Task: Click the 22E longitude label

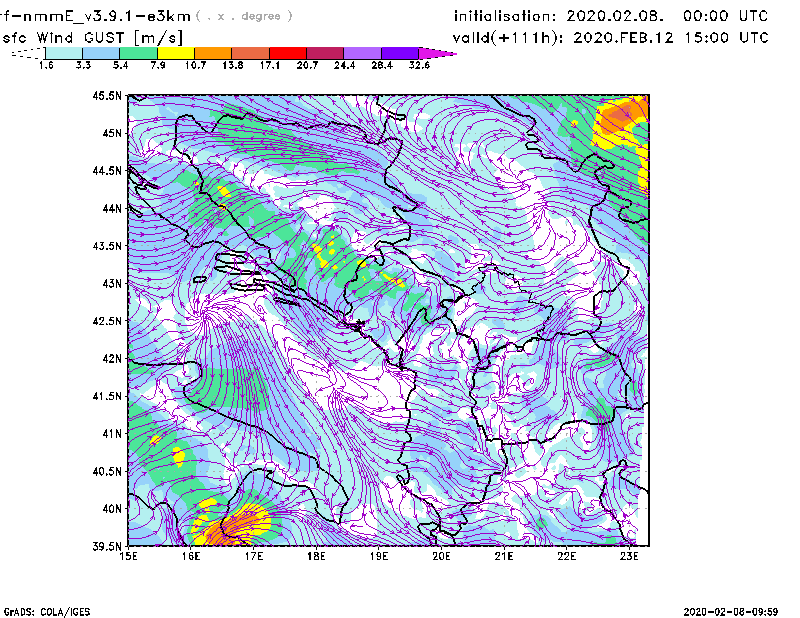Action: click(567, 556)
